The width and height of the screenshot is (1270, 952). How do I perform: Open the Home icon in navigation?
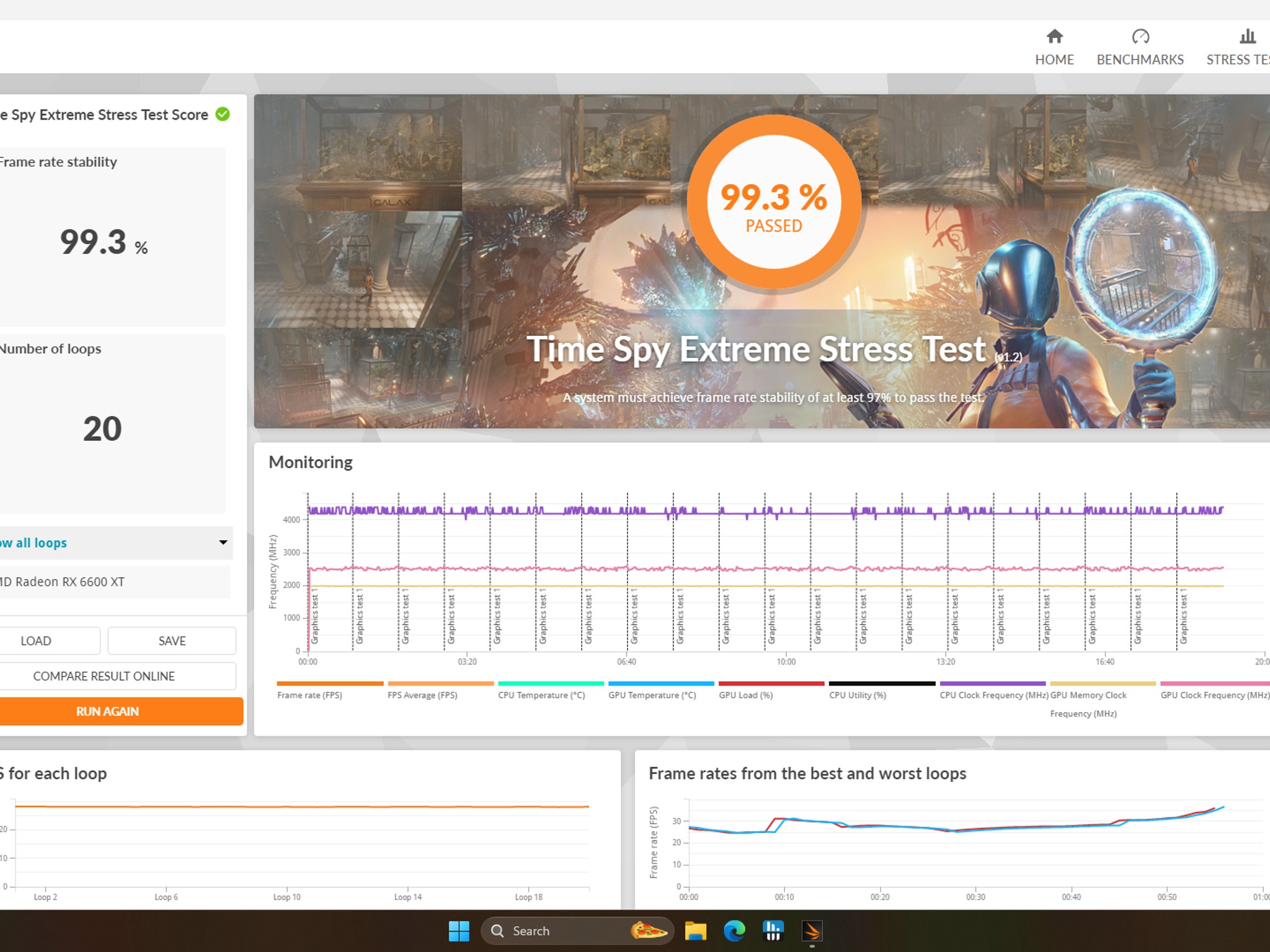pyautogui.click(x=1054, y=37)
